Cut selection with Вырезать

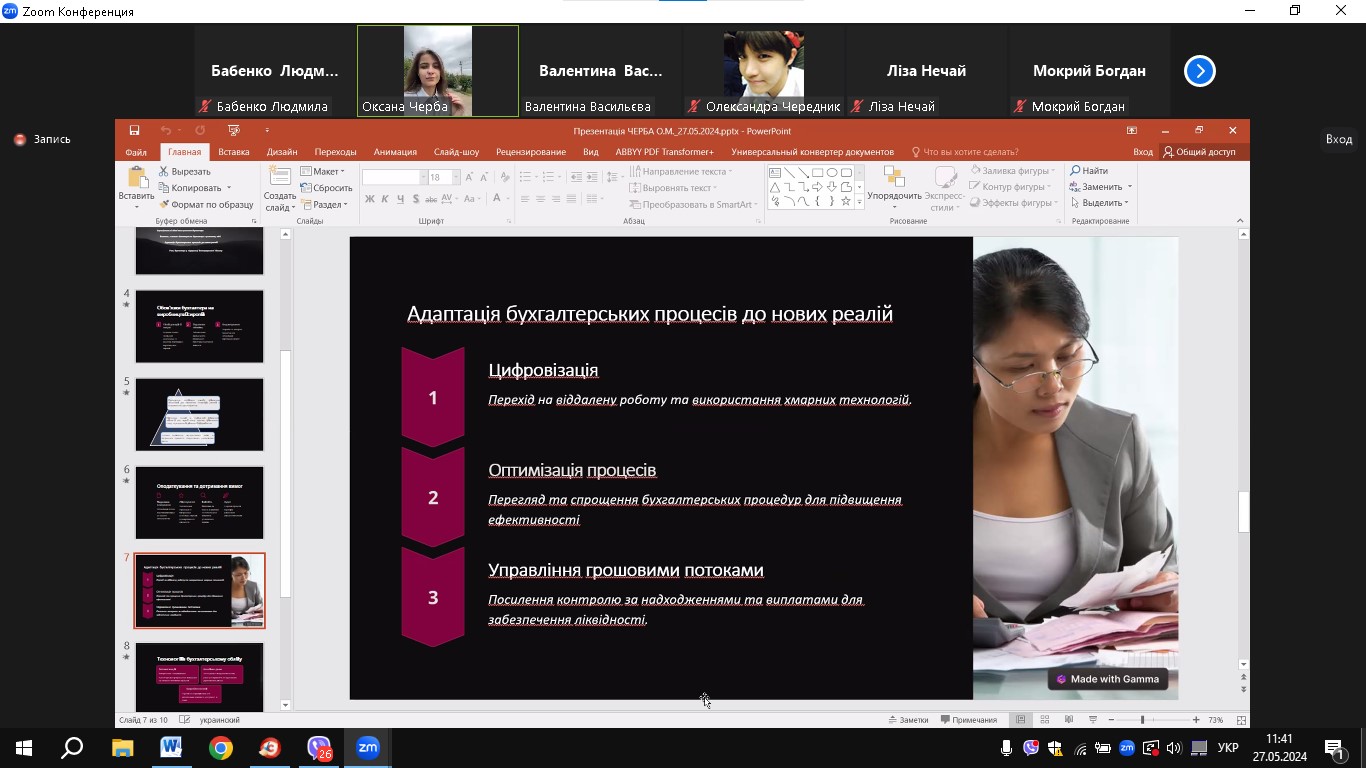click(184, 171)
